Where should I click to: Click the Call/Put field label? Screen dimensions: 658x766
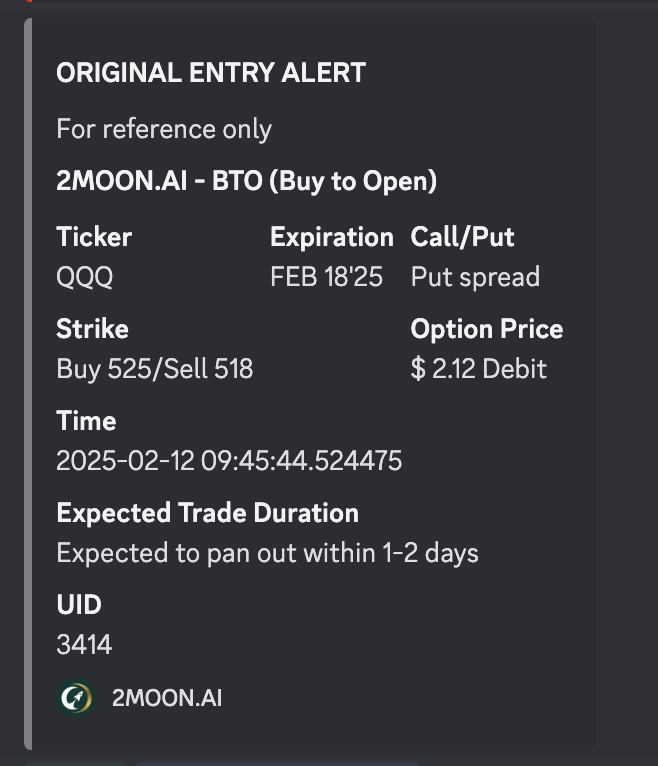tap(462, 237)
